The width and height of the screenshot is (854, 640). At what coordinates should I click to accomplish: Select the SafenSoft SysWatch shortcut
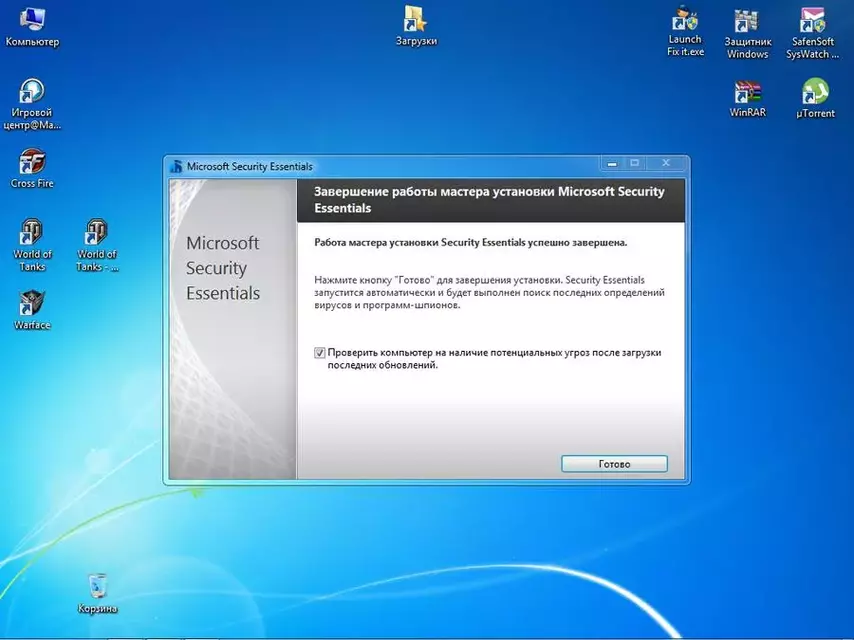(813, 33)
